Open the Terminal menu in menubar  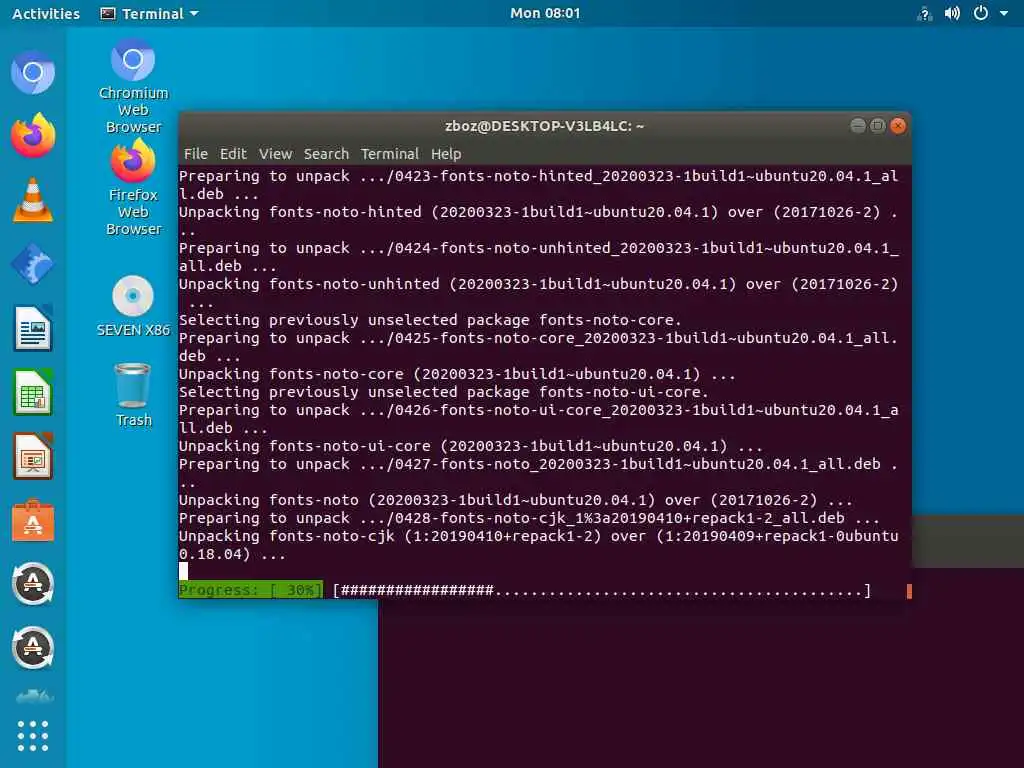point(390,154)
